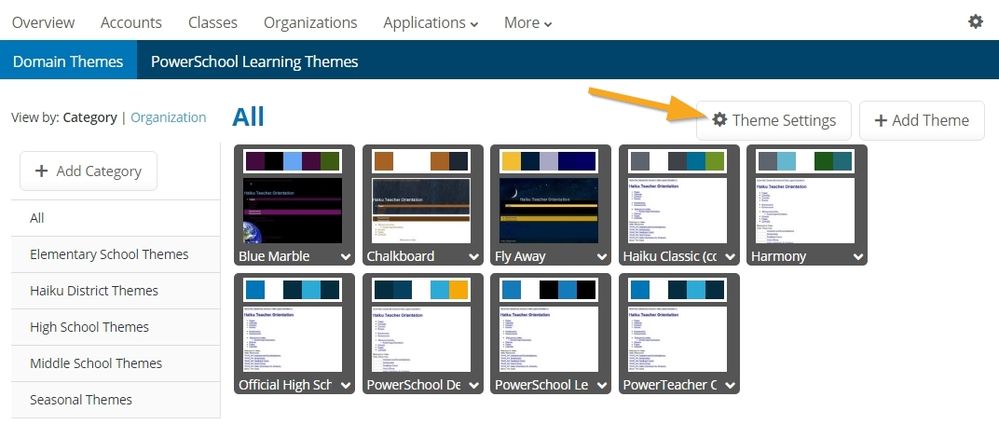The width and height of the screenshot is (999, 424).
Task: Open PowerTeacher theme dropdown arrow
Action: pos(730,385)
